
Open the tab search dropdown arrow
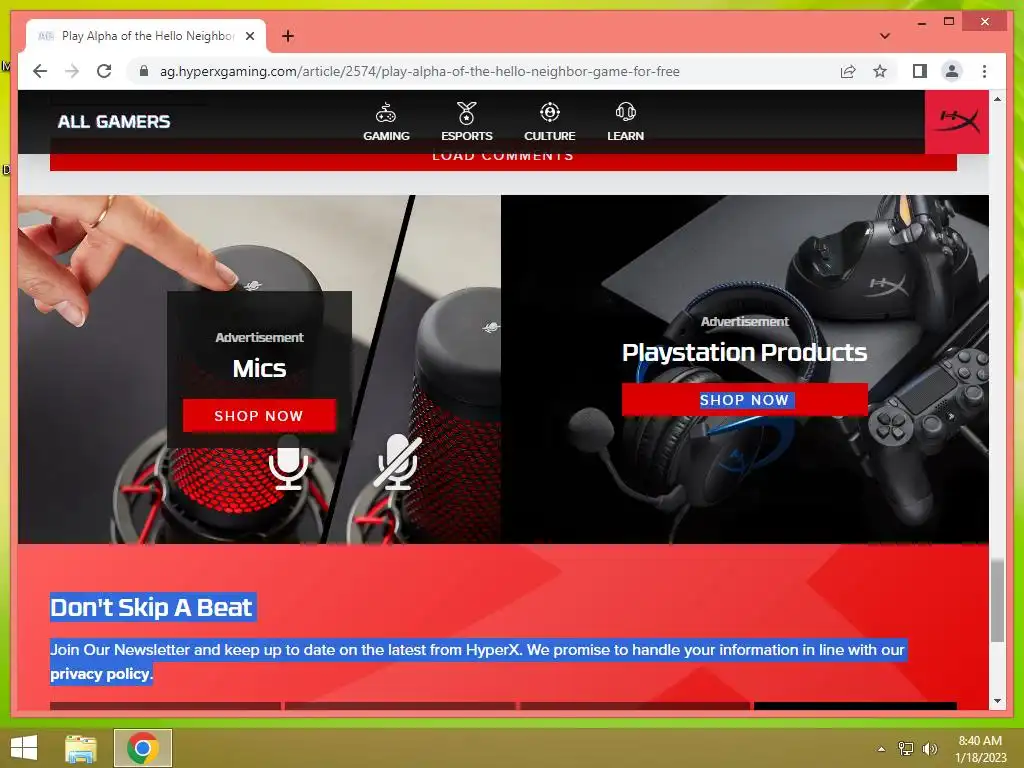[x=884, y=36]
